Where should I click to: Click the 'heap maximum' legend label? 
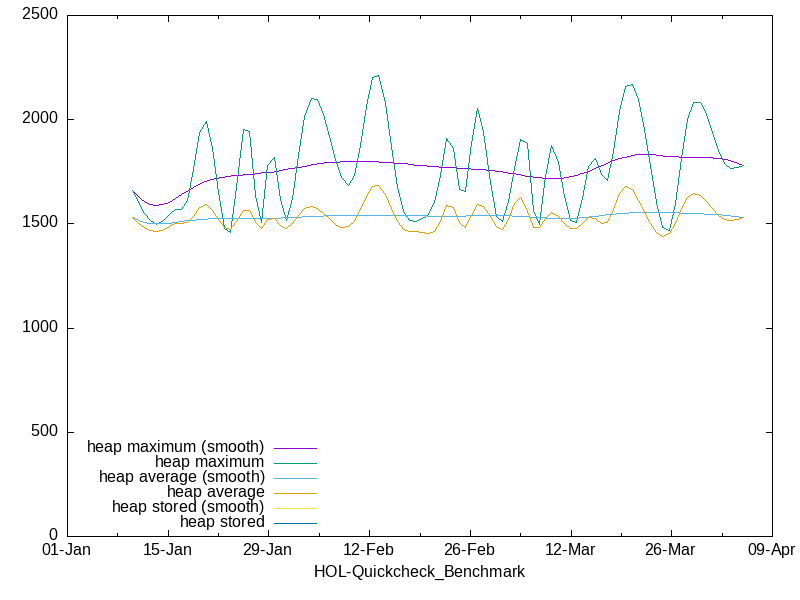[x=209, y=462]
